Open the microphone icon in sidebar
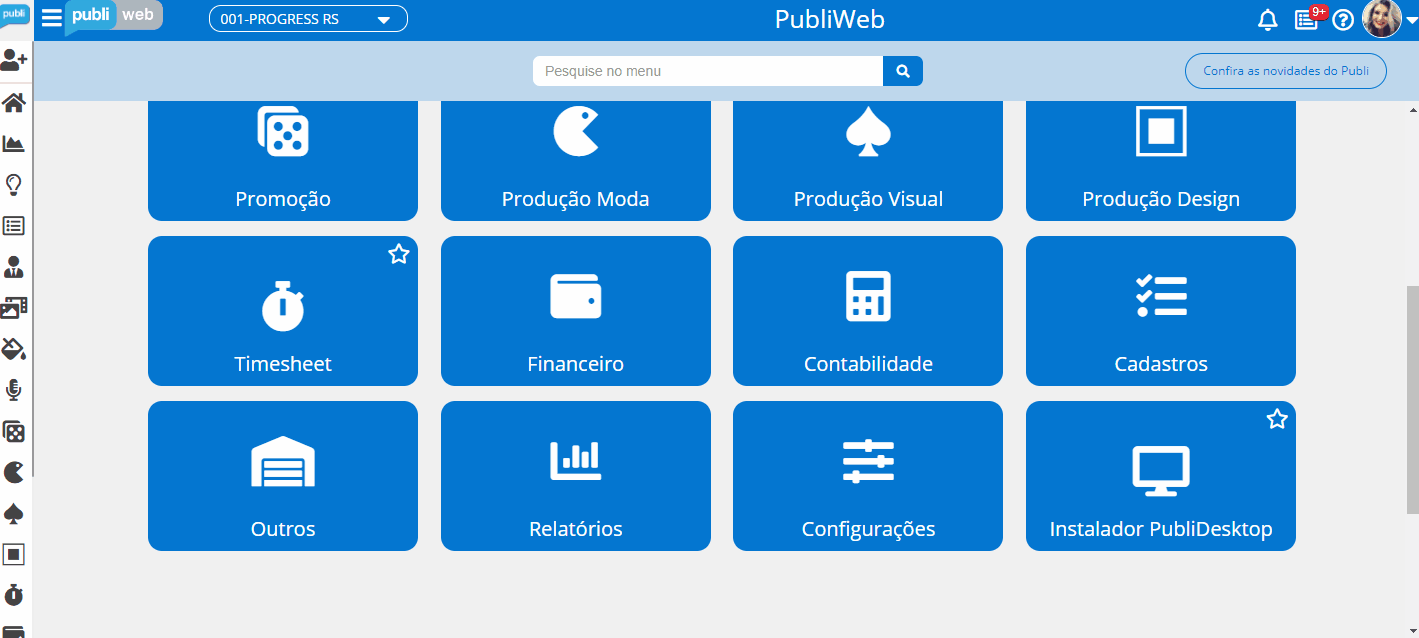Screen dimensions: 1419x638 pyautogui.click(x=14, y=390)
